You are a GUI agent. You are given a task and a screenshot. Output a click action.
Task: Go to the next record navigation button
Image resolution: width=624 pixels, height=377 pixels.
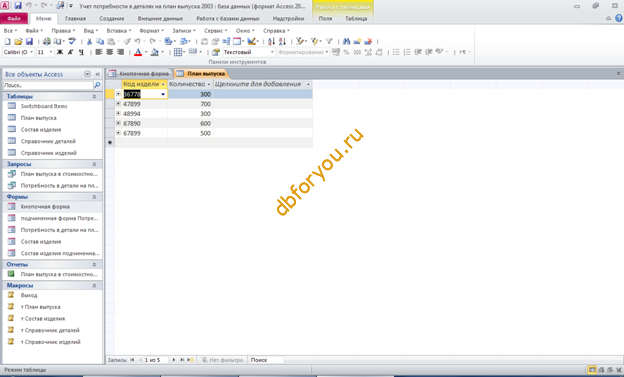click(x=174, y=360)
